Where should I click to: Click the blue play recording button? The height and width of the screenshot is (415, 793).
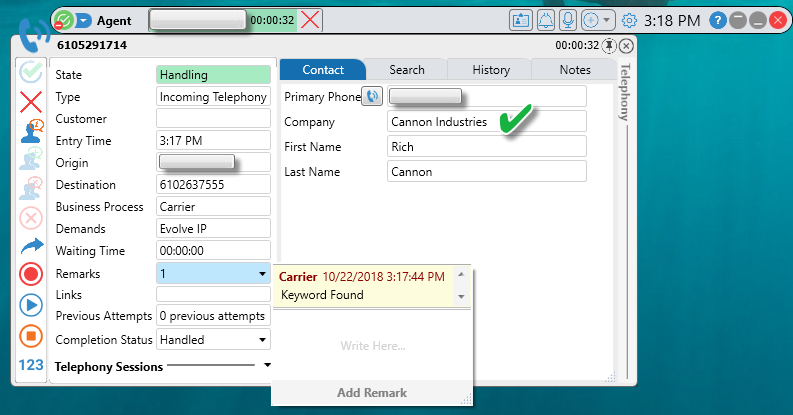(31, 304)
